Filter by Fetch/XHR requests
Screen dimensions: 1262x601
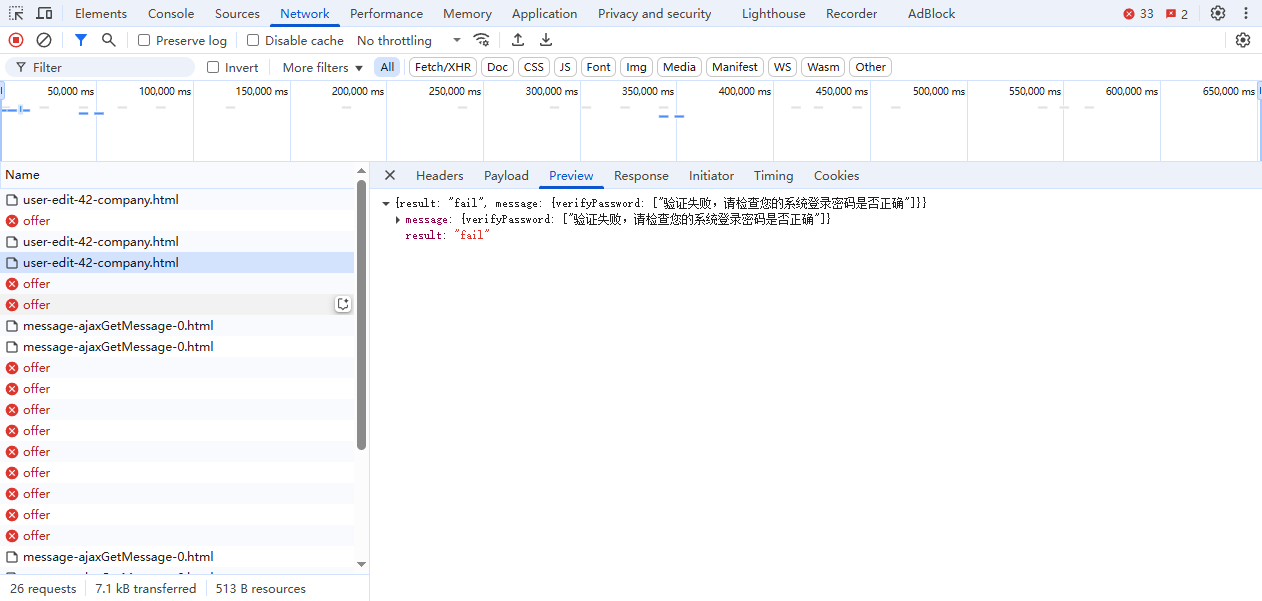coord(443,67)
